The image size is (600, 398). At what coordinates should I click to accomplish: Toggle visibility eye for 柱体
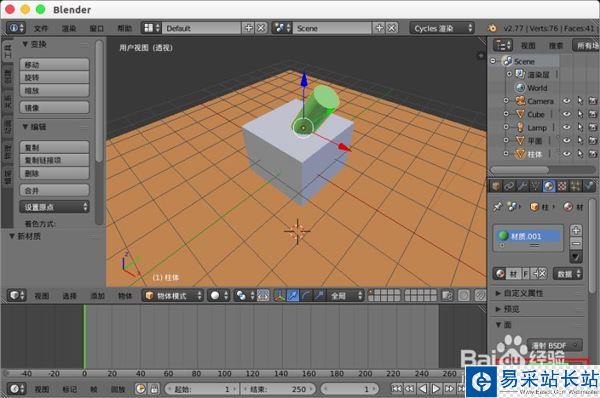pyautogui.click(x=567, y=154)
